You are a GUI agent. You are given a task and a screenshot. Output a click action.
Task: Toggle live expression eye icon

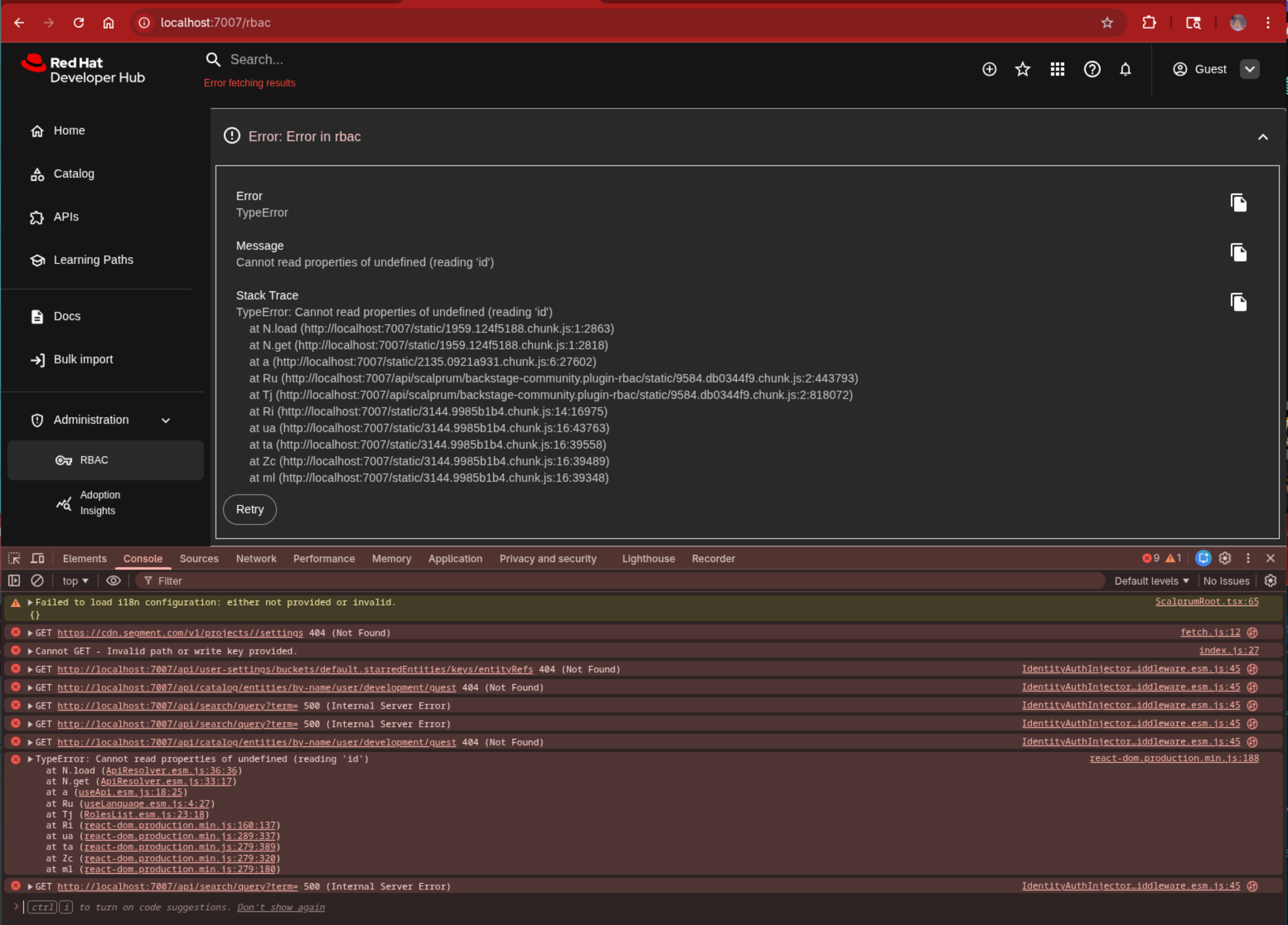pos(114,580)
